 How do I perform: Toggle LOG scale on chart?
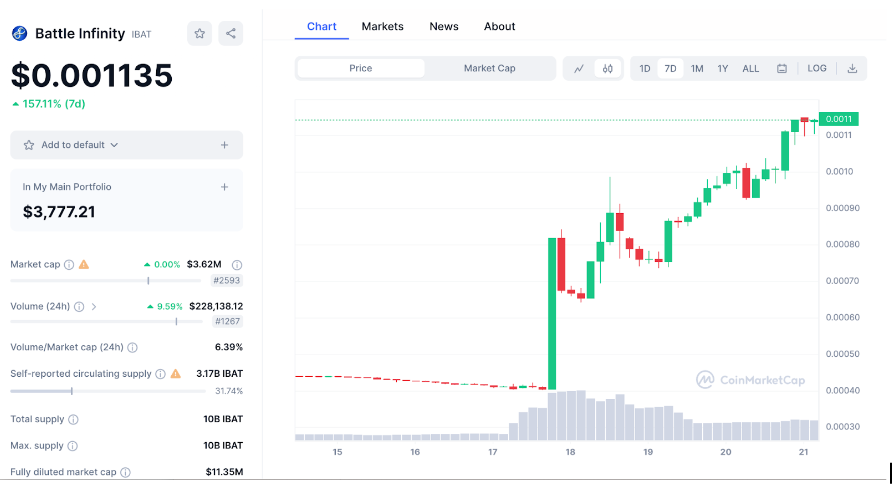point(817,69)
